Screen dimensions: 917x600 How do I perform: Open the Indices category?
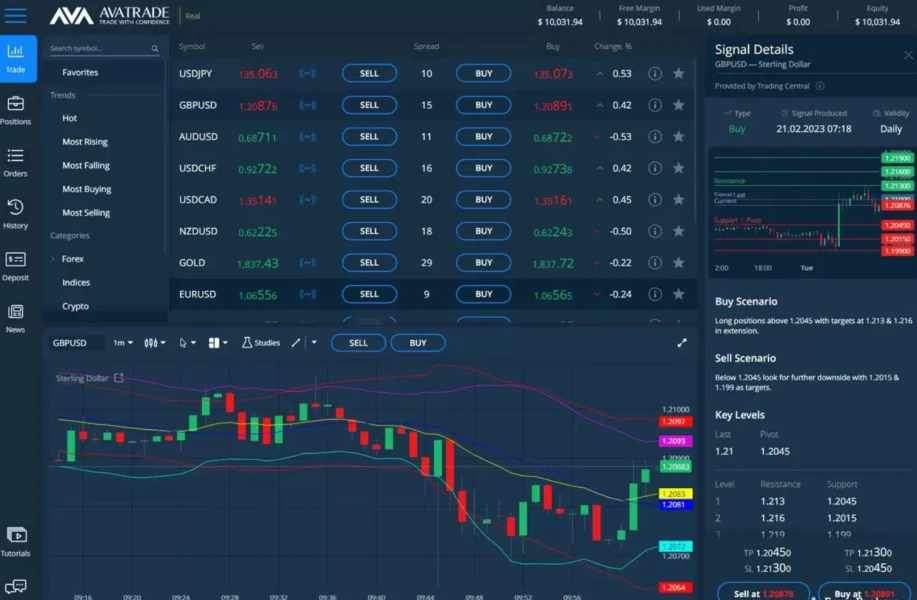coord(76,282)
